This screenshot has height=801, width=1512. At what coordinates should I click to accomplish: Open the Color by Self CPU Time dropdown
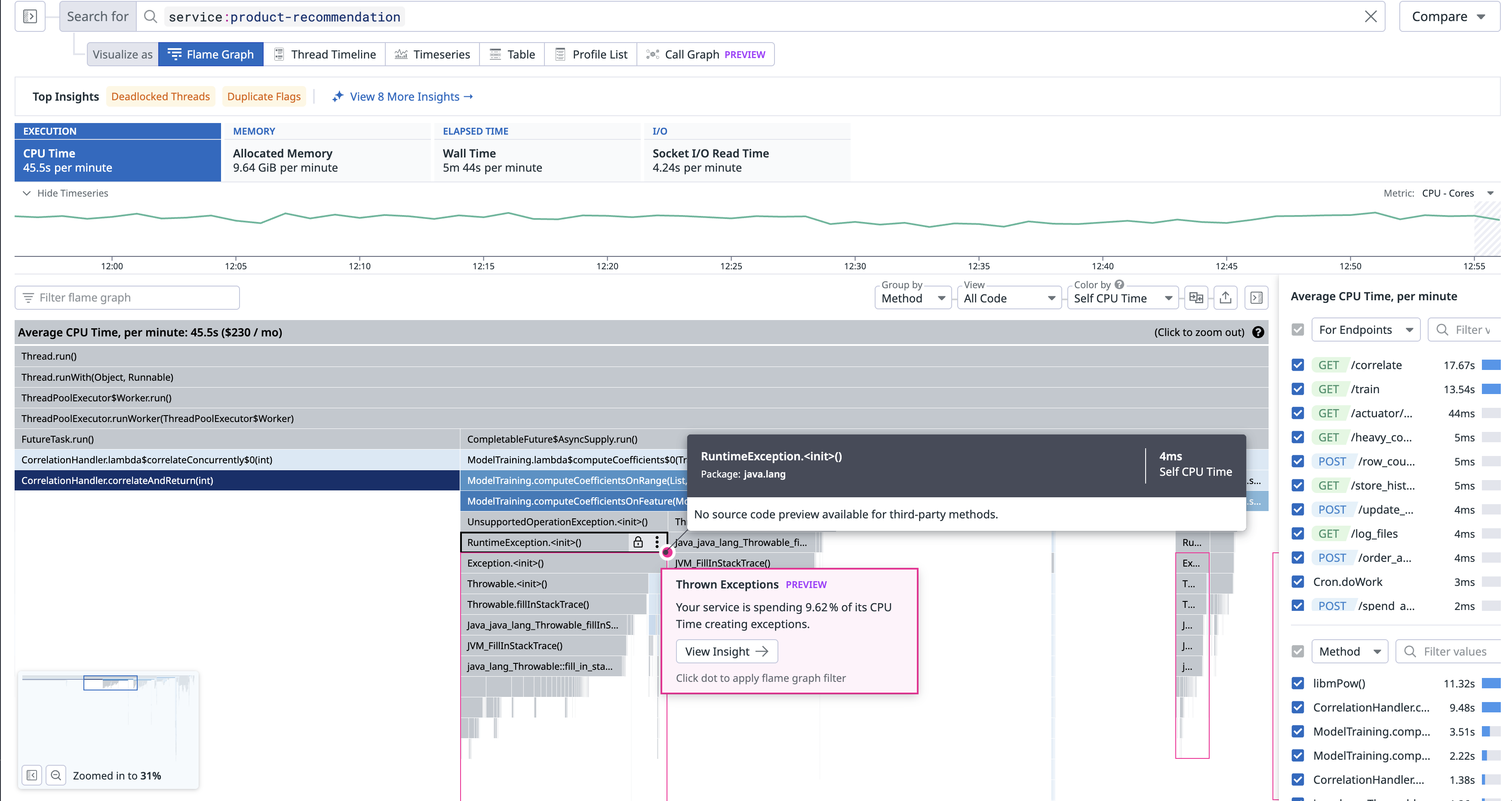coord(1122,298)
